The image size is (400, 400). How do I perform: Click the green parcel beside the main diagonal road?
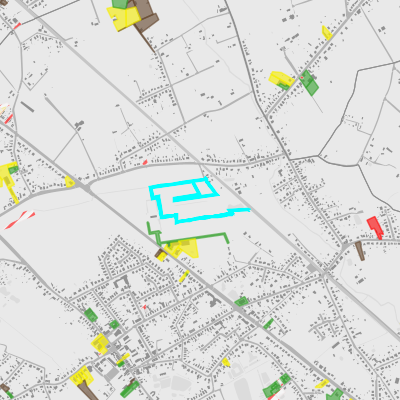coord(241,302)
